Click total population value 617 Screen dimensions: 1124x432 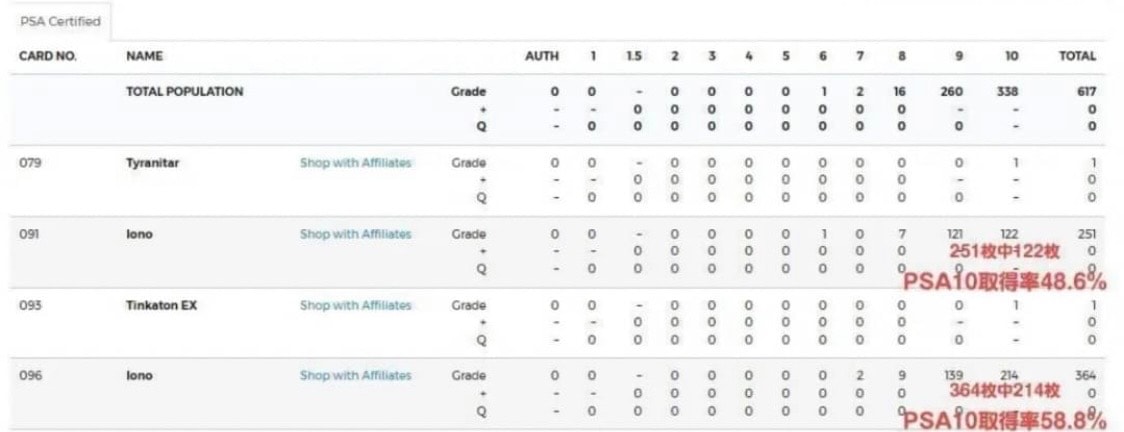pos(1086,92)
